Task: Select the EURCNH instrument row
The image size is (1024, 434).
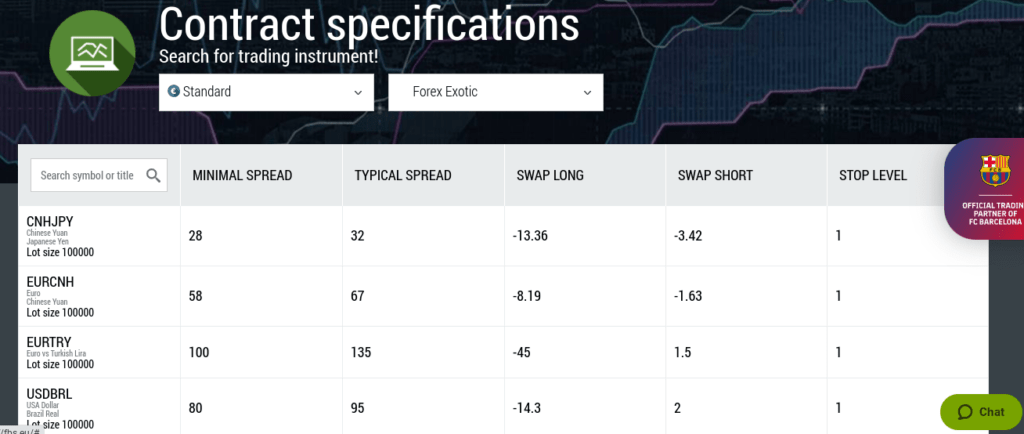Action: (503, 296)
